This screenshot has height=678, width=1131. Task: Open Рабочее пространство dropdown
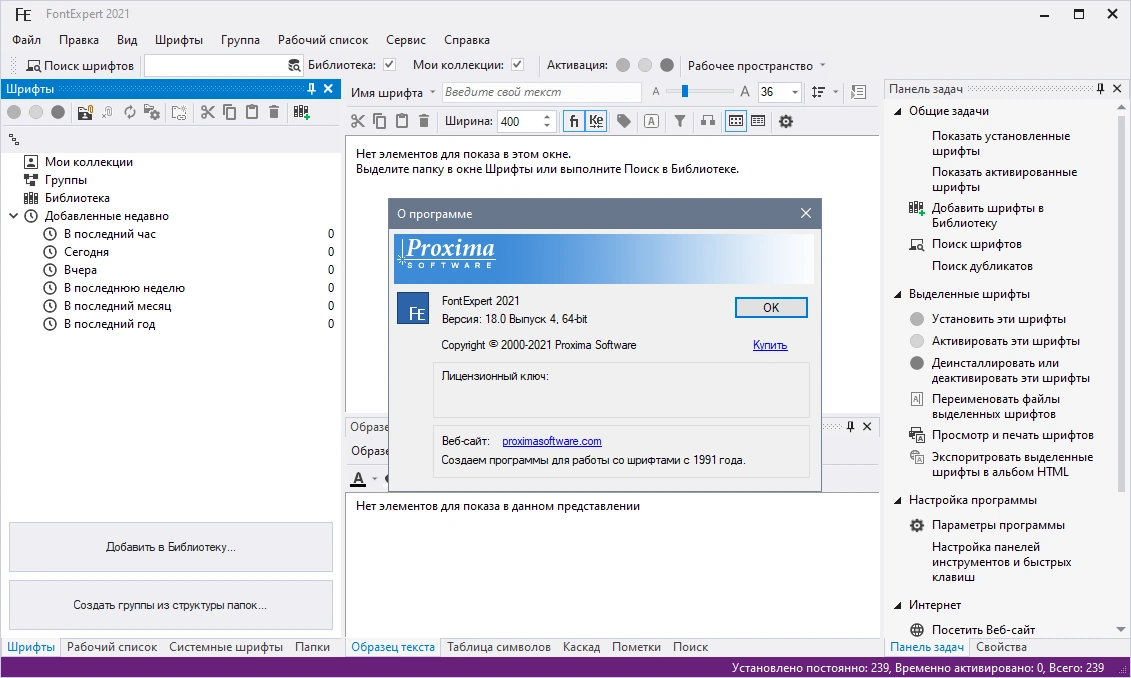757,66
